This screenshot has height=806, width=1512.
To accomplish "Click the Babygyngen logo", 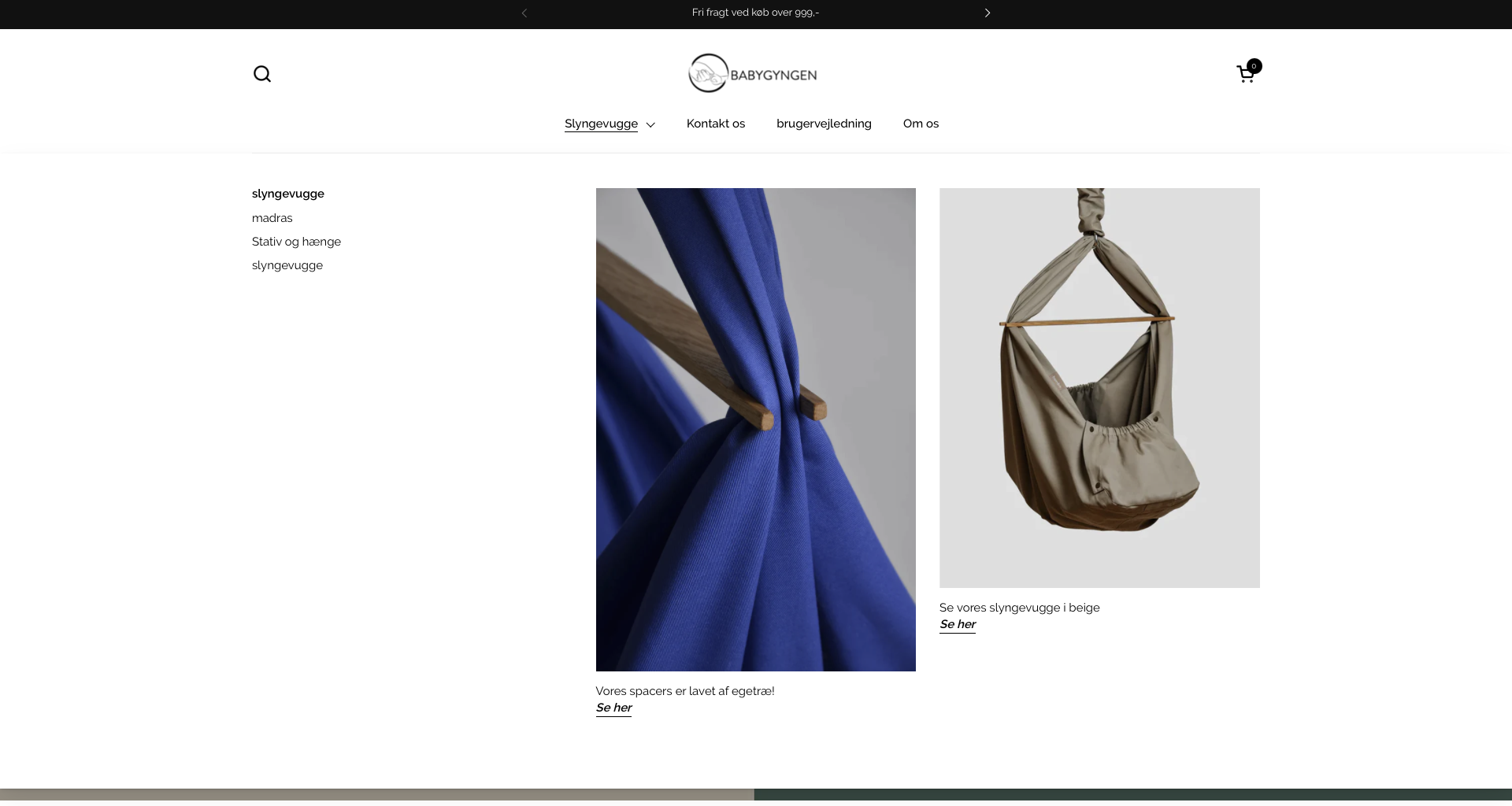I will 753,74.
